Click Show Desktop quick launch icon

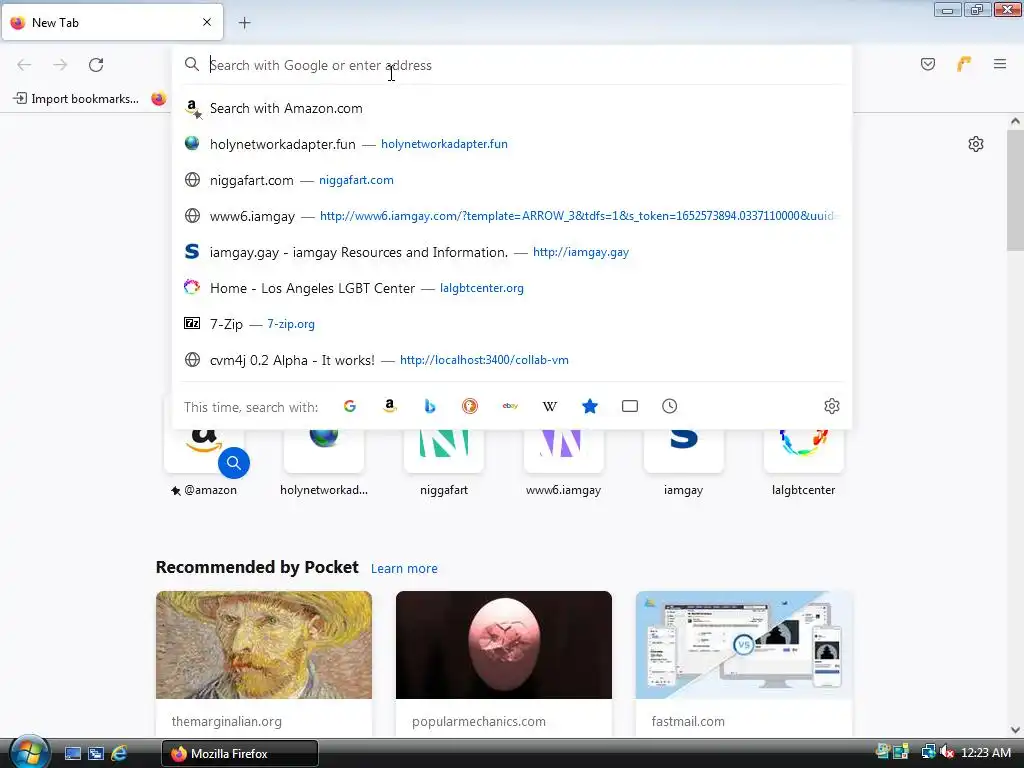coord(72,753)
